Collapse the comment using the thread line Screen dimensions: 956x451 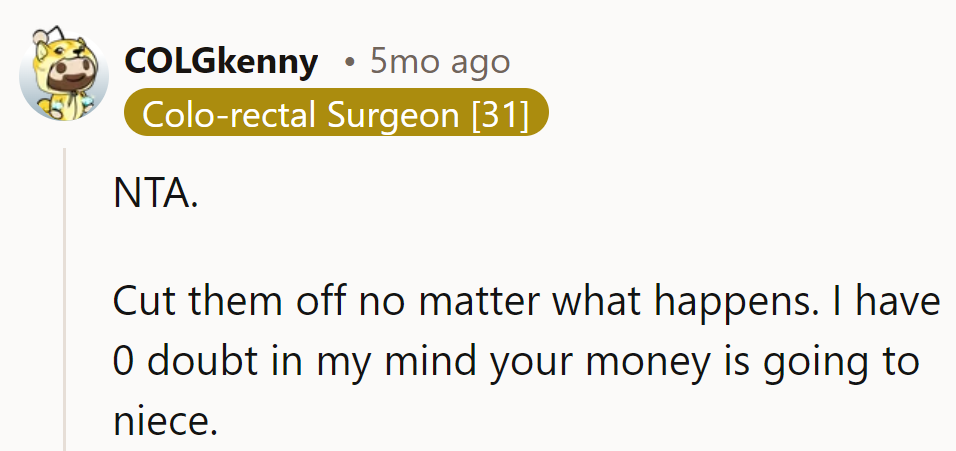[x=66, y=300]
